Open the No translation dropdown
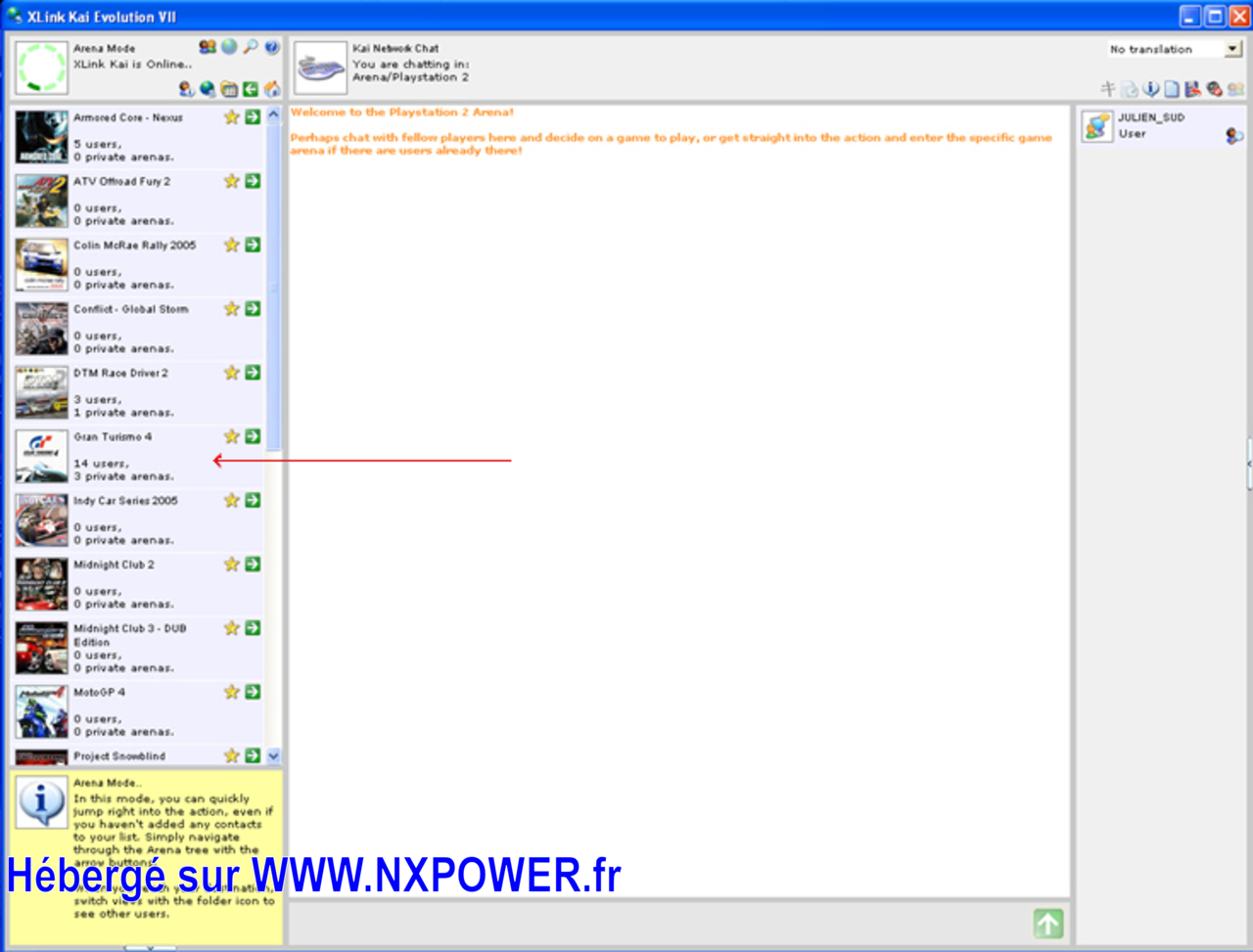This screenshot has height=952, width=1253. [1175, 49]
